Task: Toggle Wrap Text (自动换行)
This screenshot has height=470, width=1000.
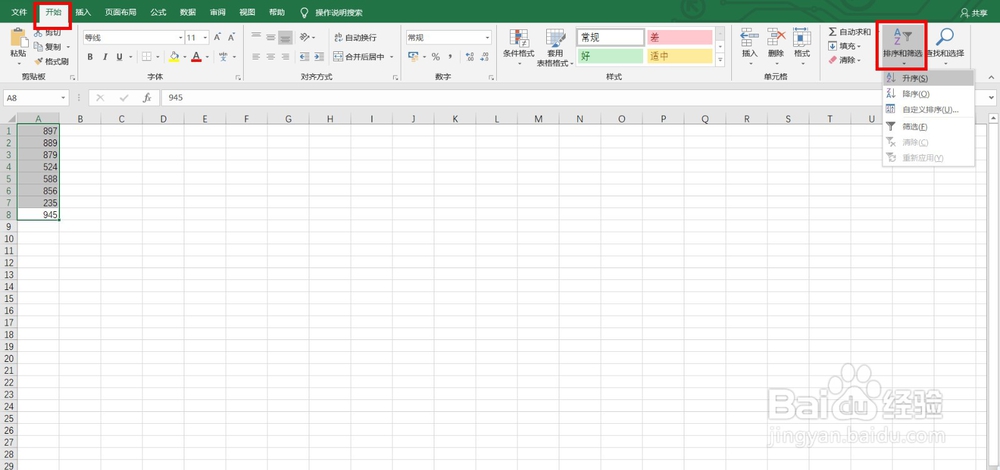Action: [355, 38]
